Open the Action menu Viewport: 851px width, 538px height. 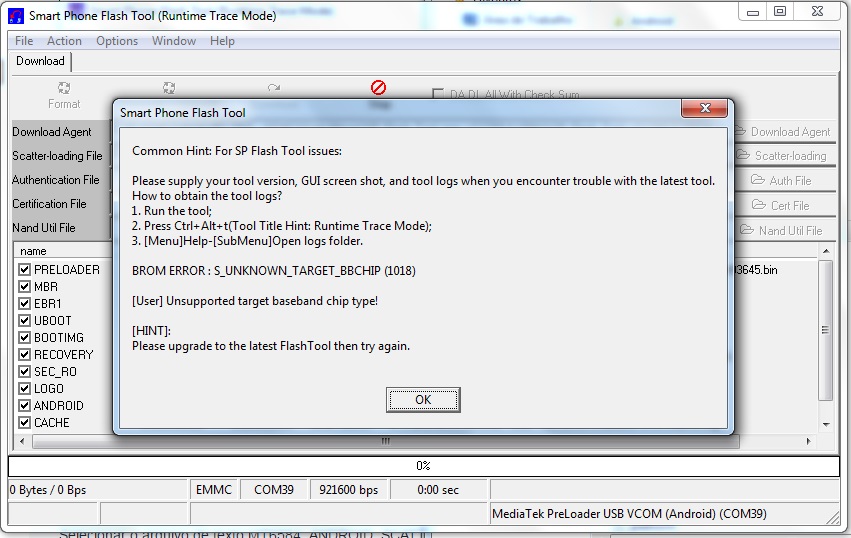(x=64, y=41)
